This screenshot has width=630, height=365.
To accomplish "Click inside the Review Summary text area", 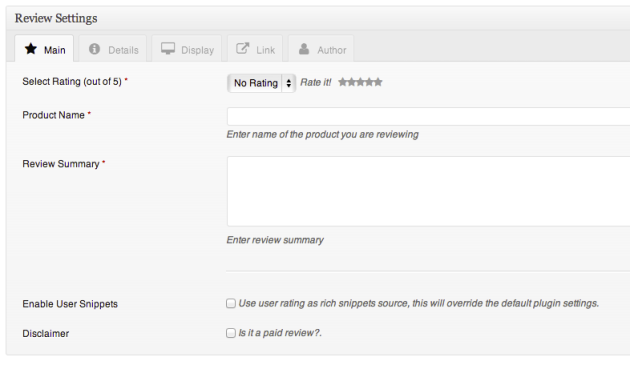I will [428, 191].
